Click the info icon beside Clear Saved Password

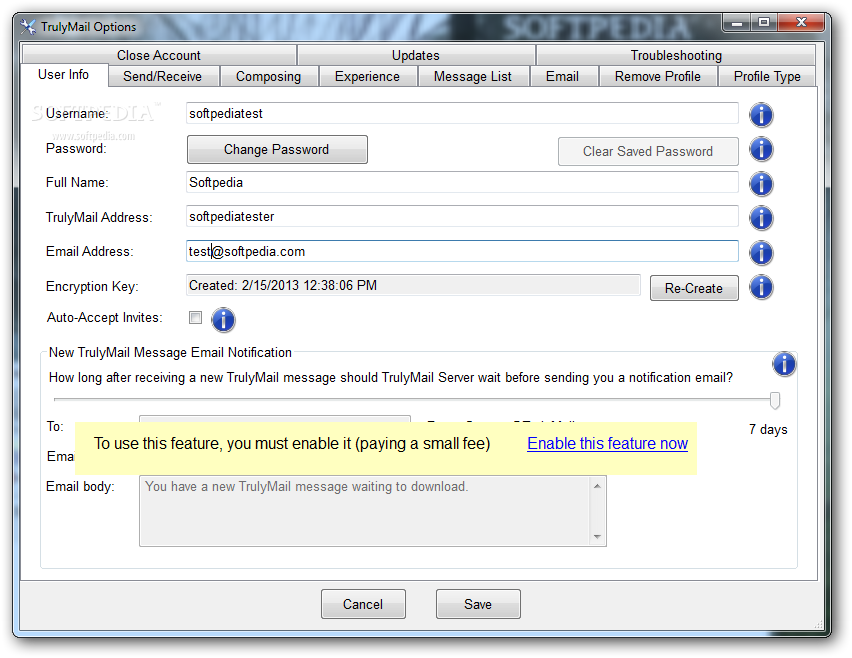click(761, 149)
